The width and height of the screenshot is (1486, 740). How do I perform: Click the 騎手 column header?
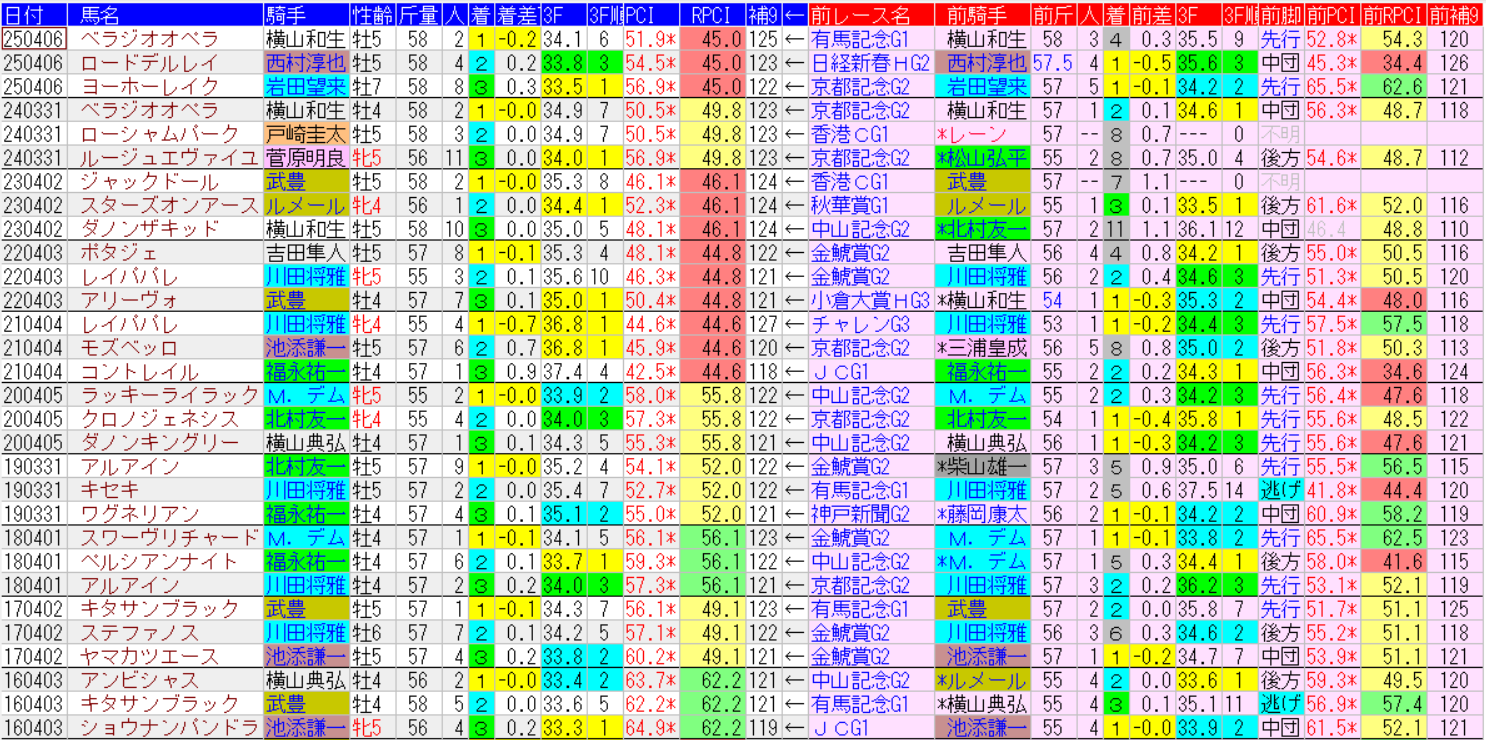[306, 15]
